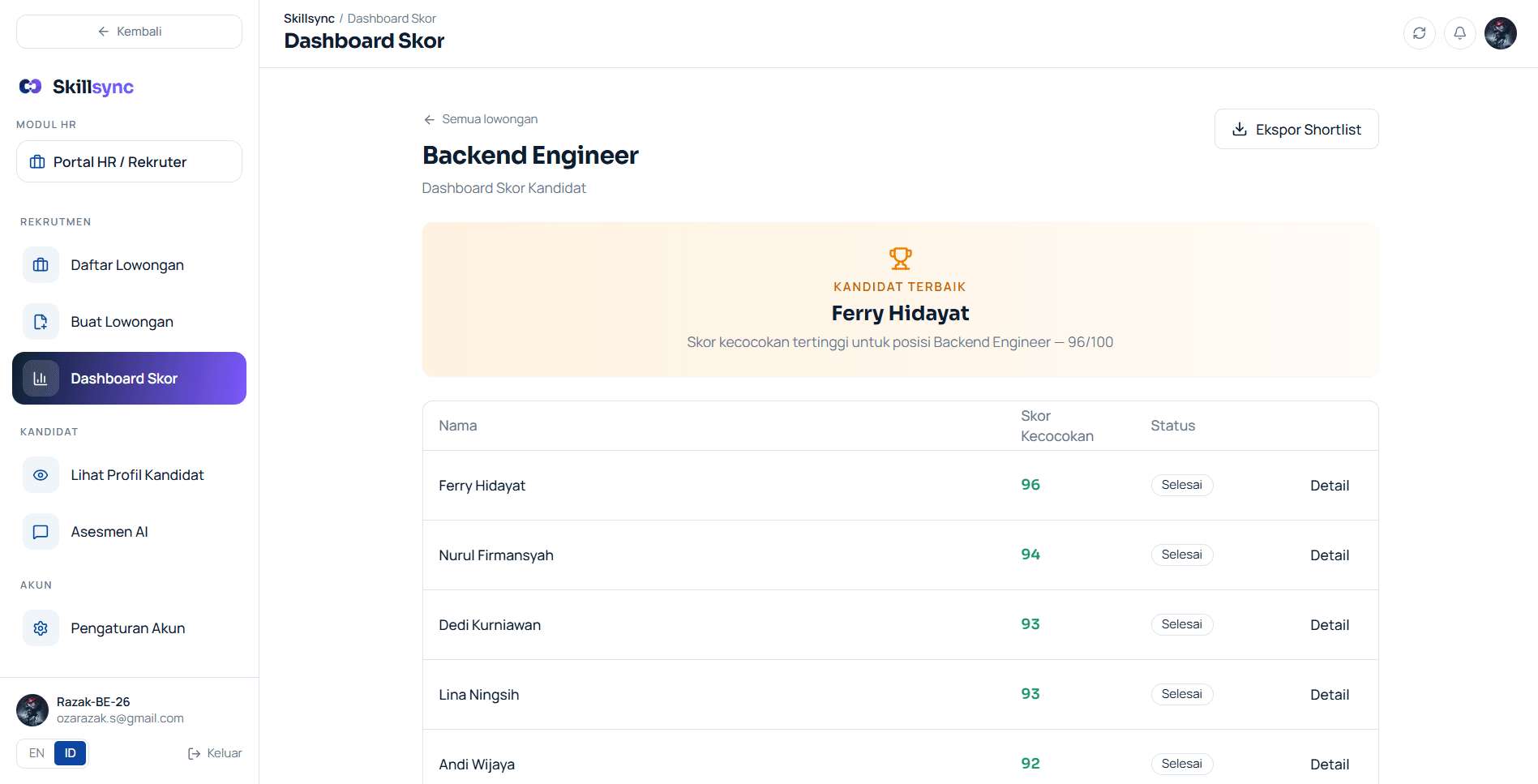Sign out with the Keluar text
This screenshot has height=784, width=1538.
tap(225, 753)
